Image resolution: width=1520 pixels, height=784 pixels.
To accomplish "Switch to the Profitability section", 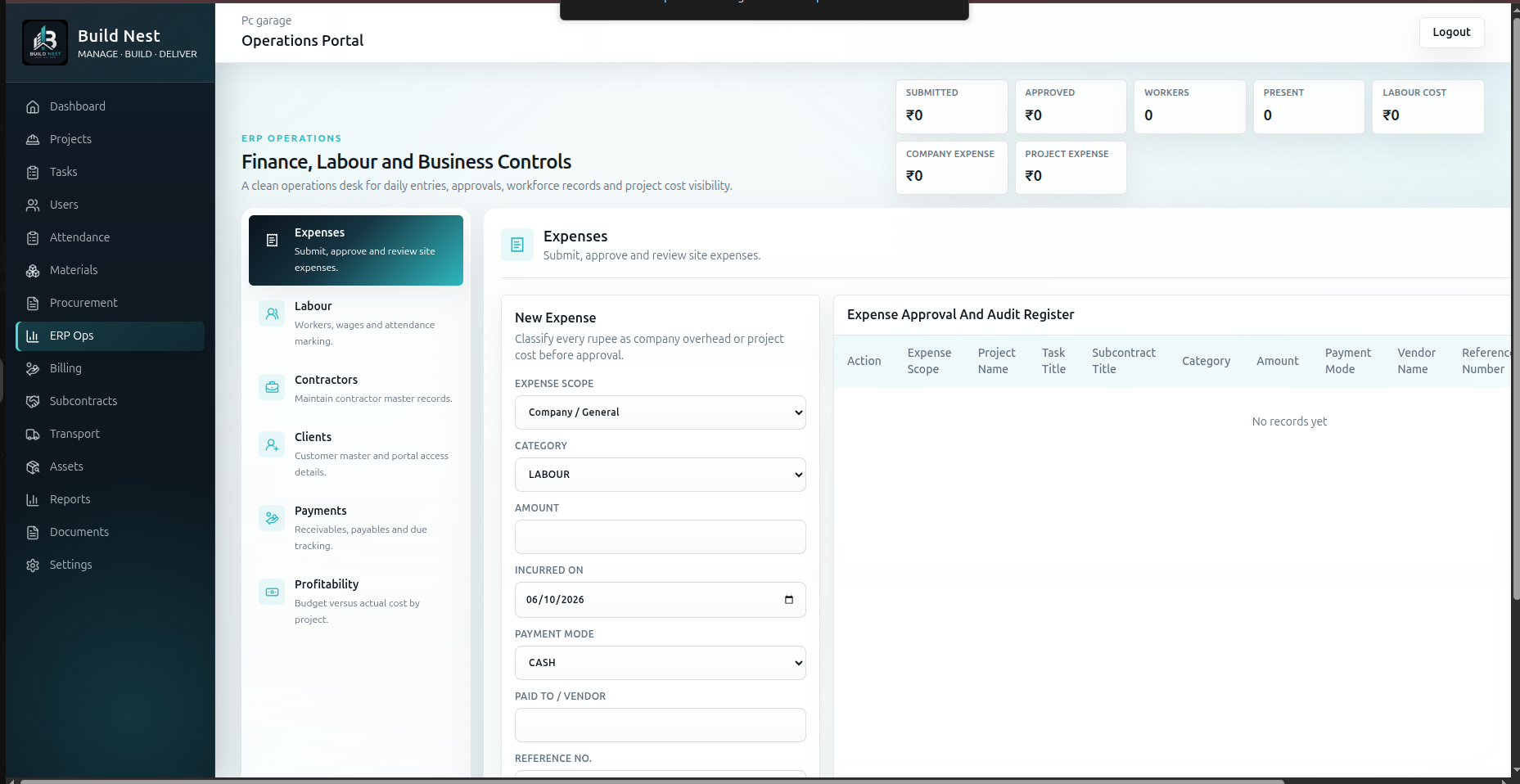I will [356, 602].
